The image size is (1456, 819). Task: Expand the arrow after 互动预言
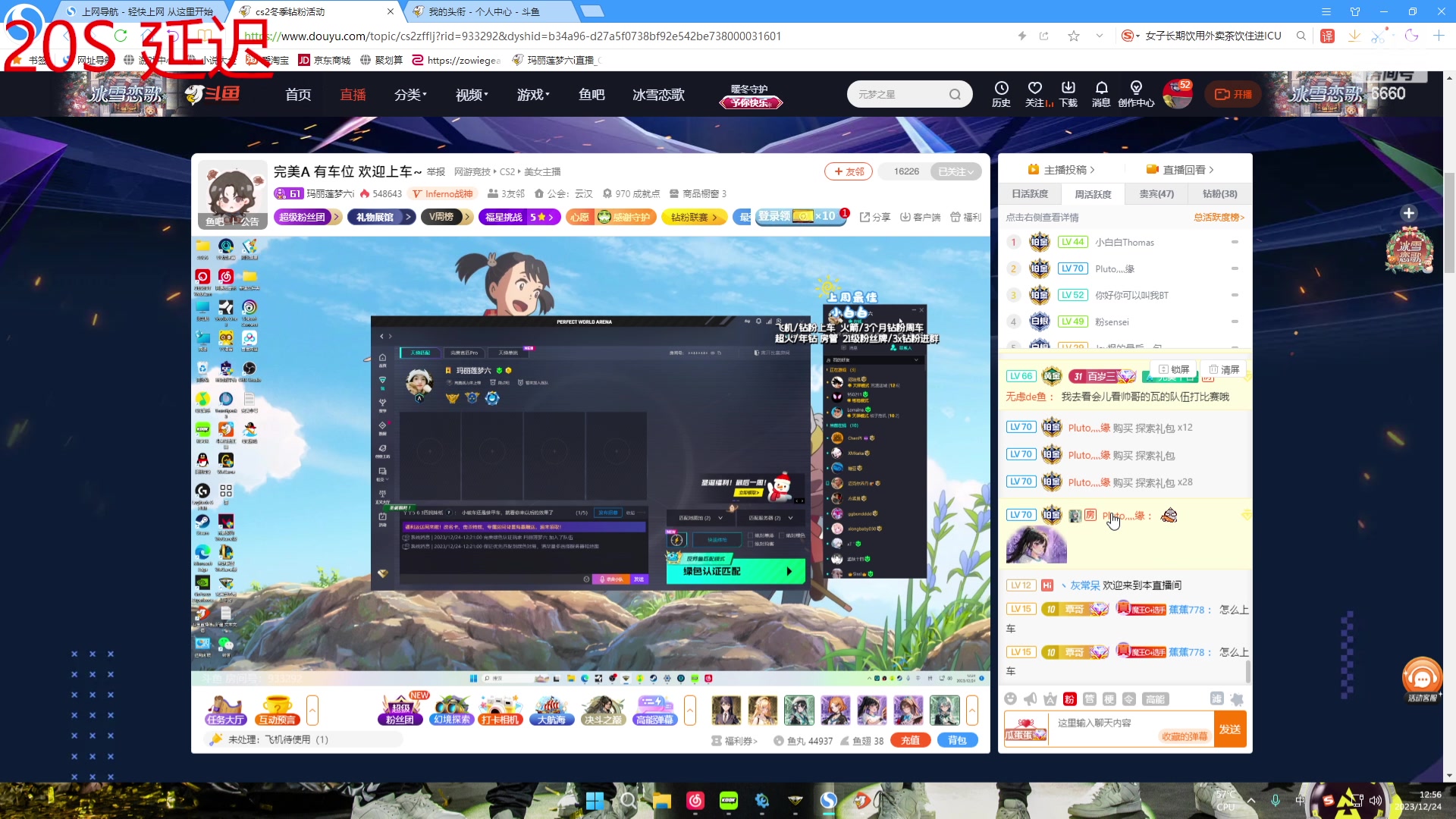pos(312,711)
